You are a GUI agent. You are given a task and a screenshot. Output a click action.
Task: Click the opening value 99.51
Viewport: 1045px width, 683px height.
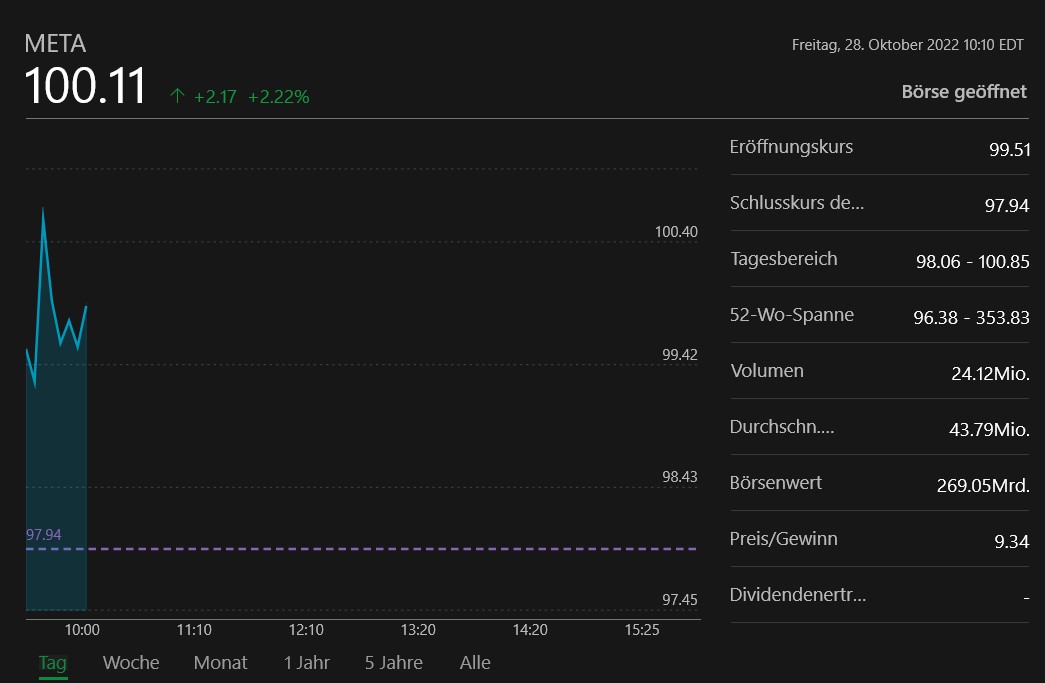[1010, 149]
